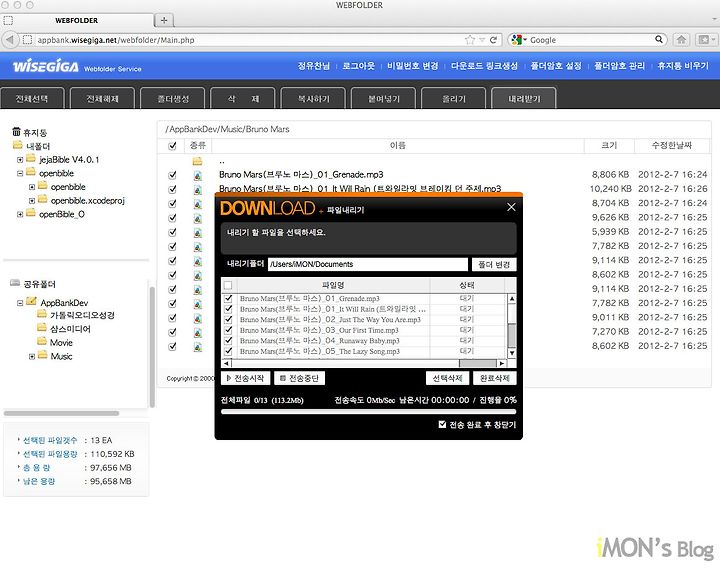
Task: Uncheck 04_Runaway Baby.mp3 in download dialog
Action: pyautogui.click(x=228, y=340)
